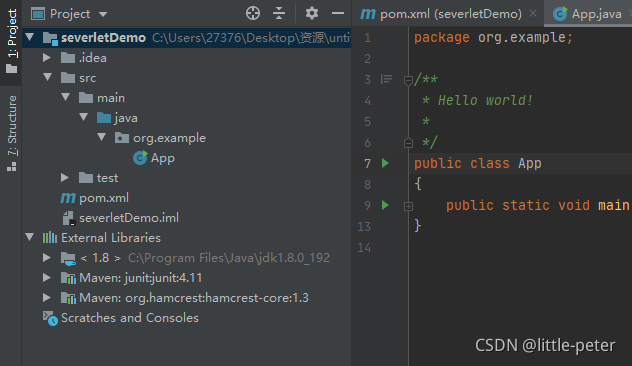Collapse the java source folder
This screenshot has height=366, width=632.
(x=84, y=117)
